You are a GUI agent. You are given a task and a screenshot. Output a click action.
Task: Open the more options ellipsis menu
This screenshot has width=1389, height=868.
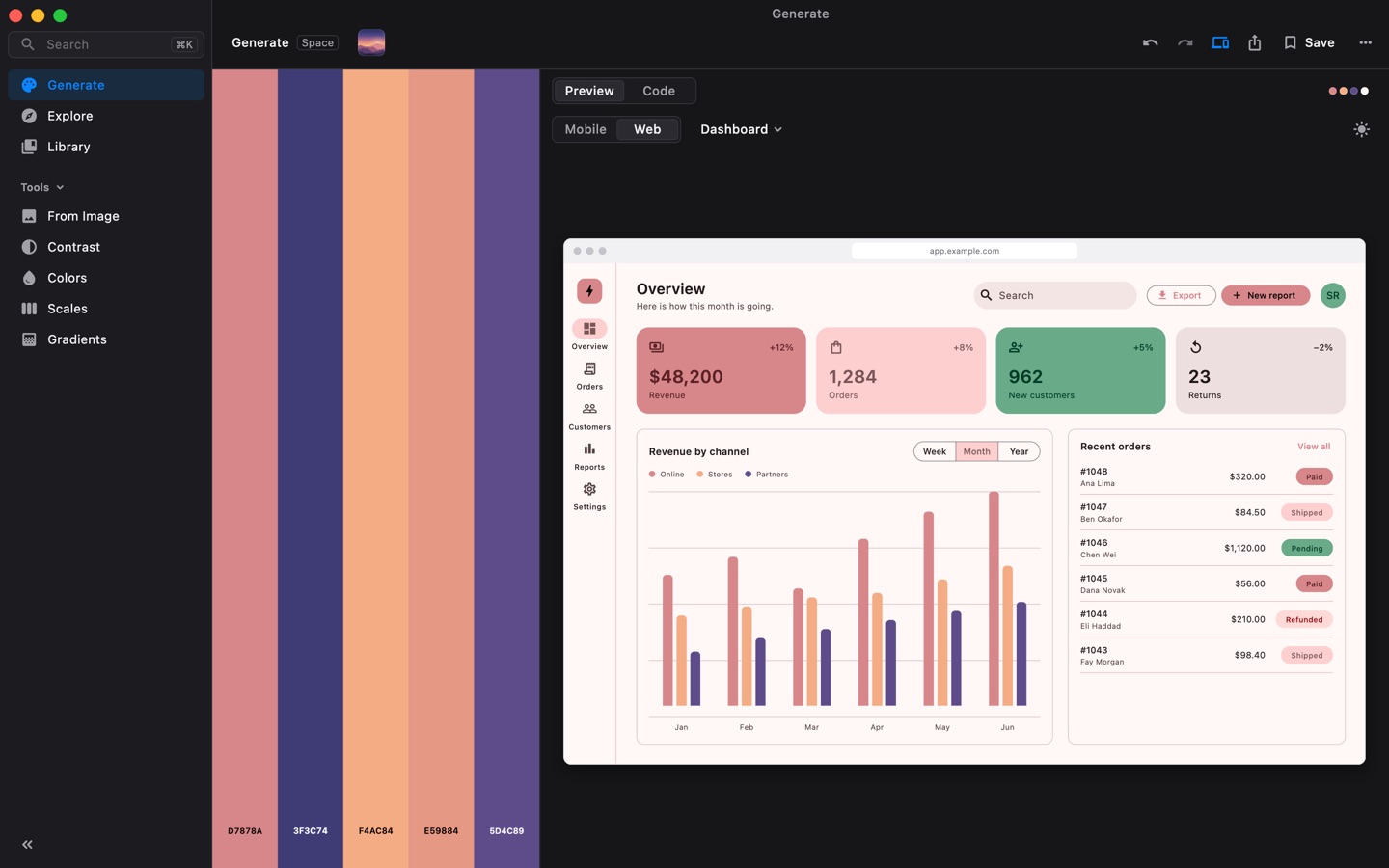(x=1365, y=42)
